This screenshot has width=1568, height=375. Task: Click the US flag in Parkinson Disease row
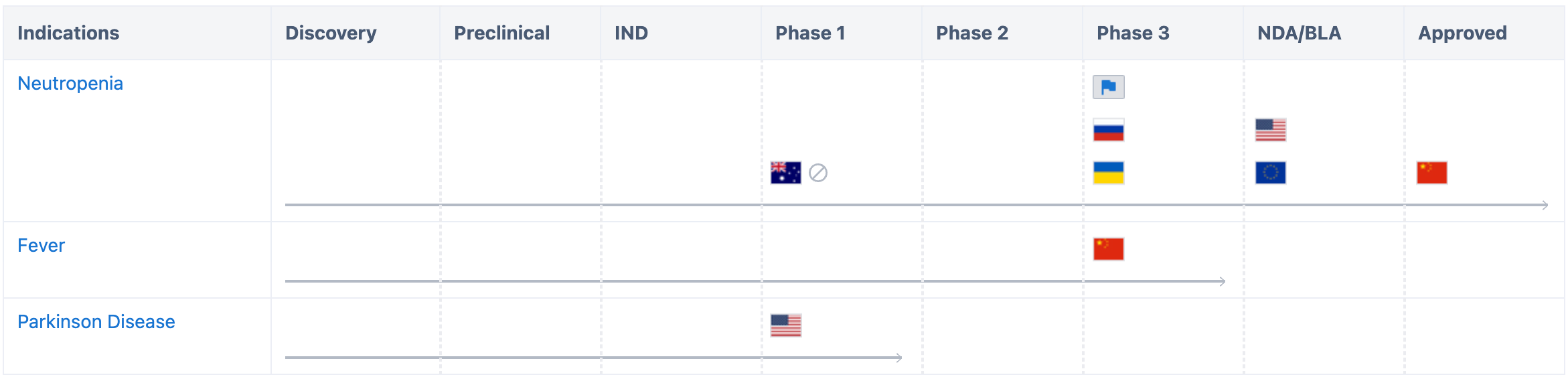[785, 325]
